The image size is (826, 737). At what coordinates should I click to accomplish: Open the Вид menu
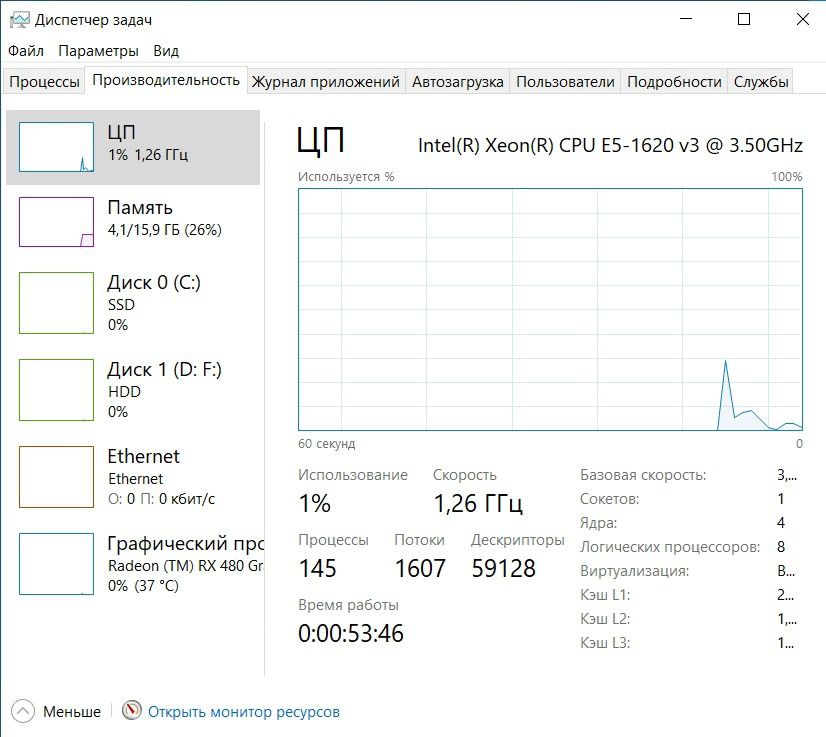click(166, 51)
